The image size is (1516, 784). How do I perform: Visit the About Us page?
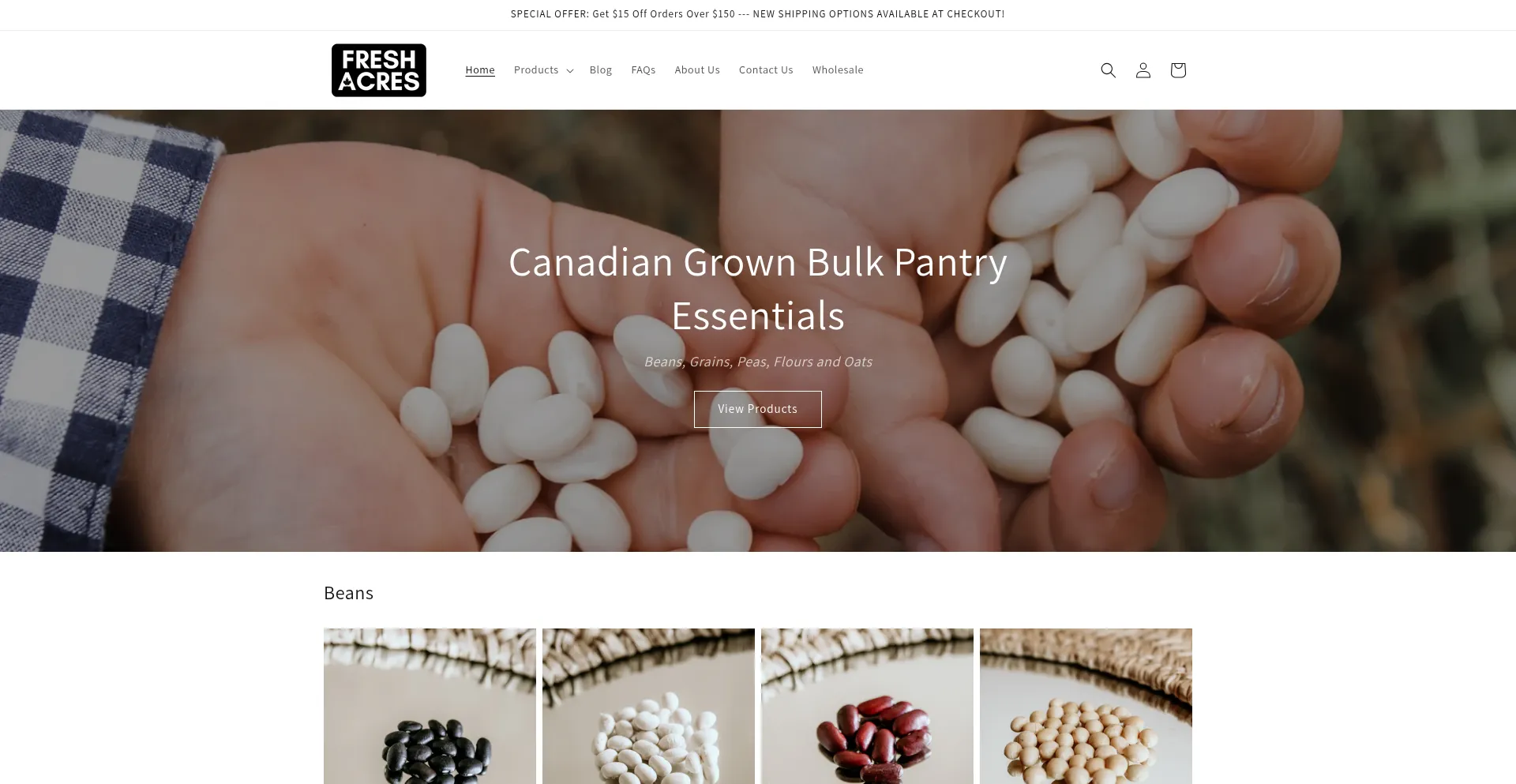697,70
